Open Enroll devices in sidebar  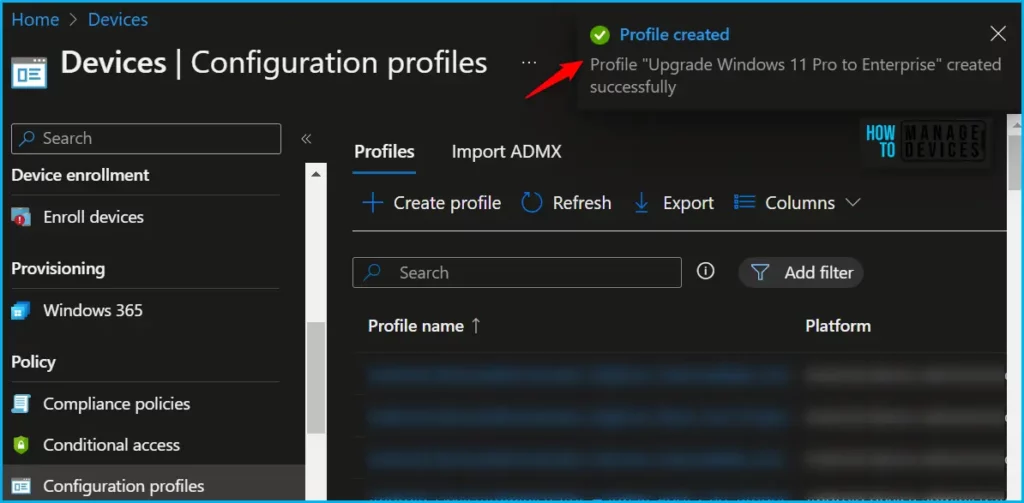coord(93,217)
